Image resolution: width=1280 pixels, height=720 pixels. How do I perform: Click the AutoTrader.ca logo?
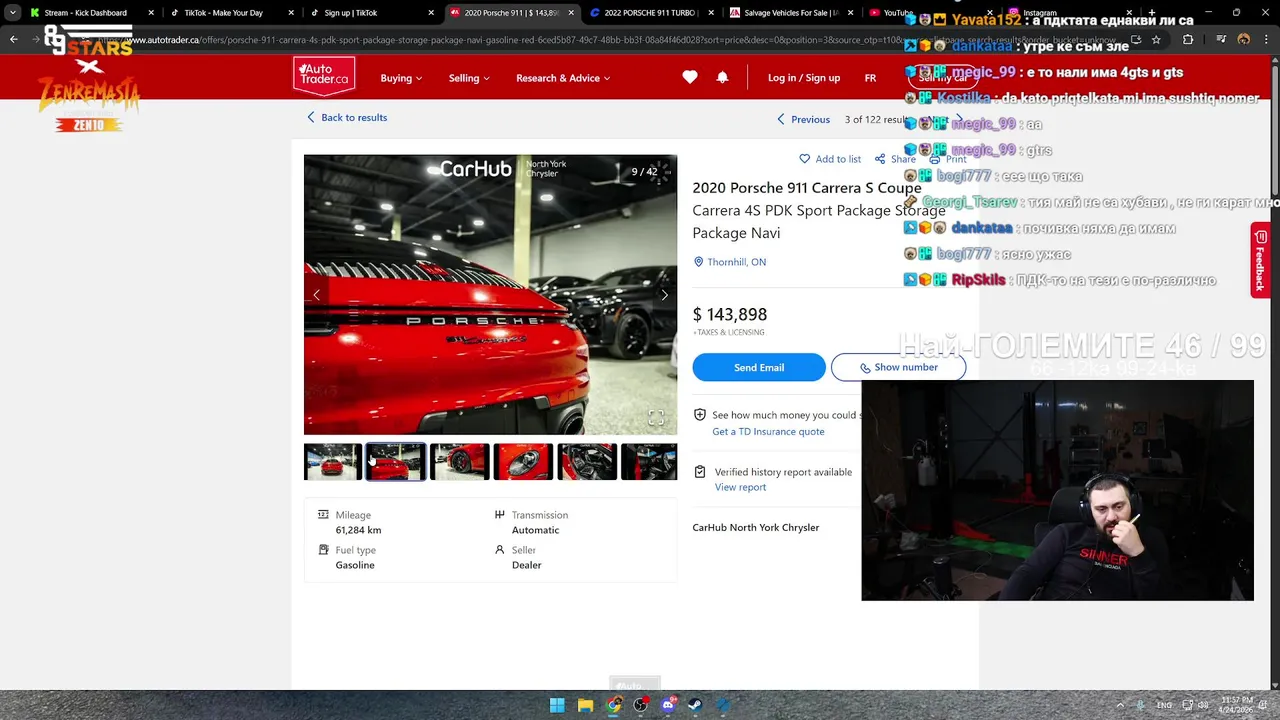click(x=324, y=76)
